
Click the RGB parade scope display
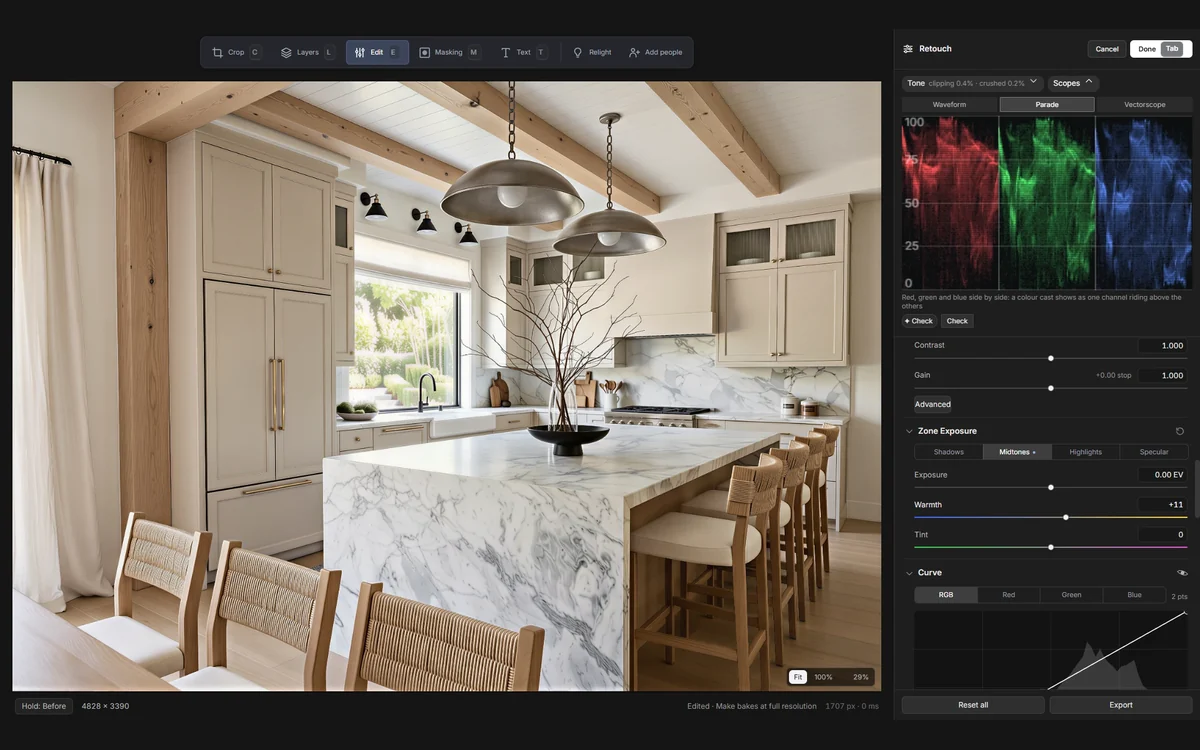1047,202
